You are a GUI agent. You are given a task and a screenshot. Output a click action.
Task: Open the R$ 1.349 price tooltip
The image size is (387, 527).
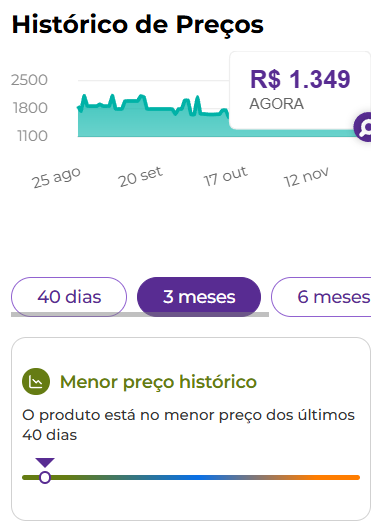coord(300,90)
